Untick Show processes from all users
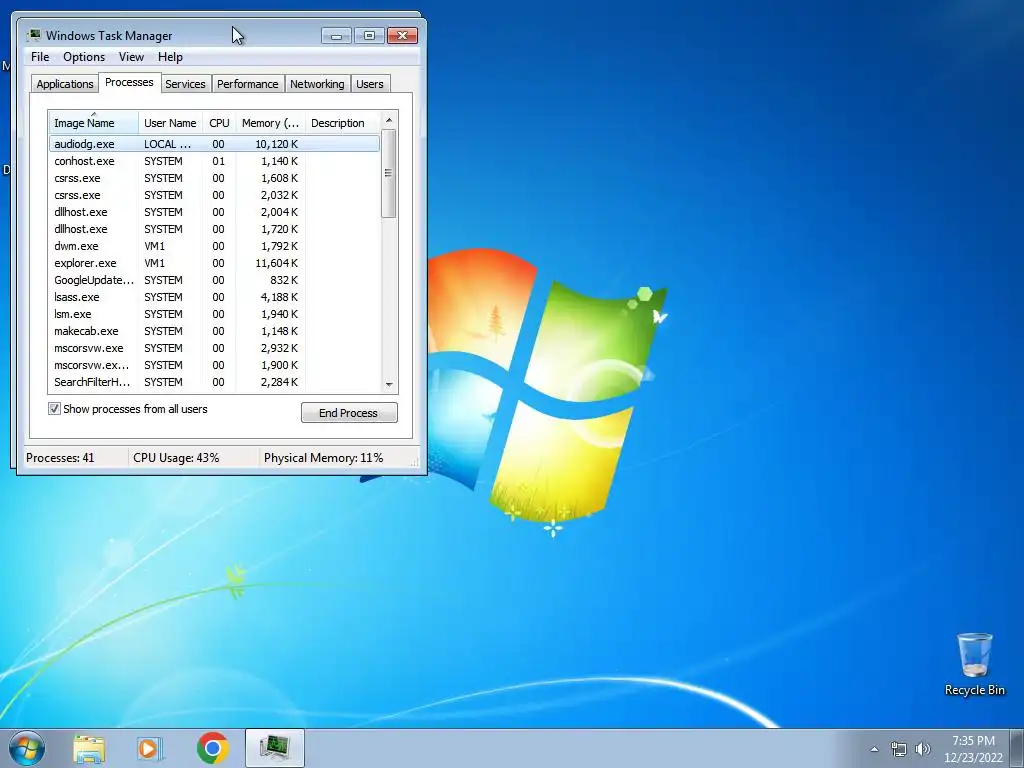 point(54,409)
